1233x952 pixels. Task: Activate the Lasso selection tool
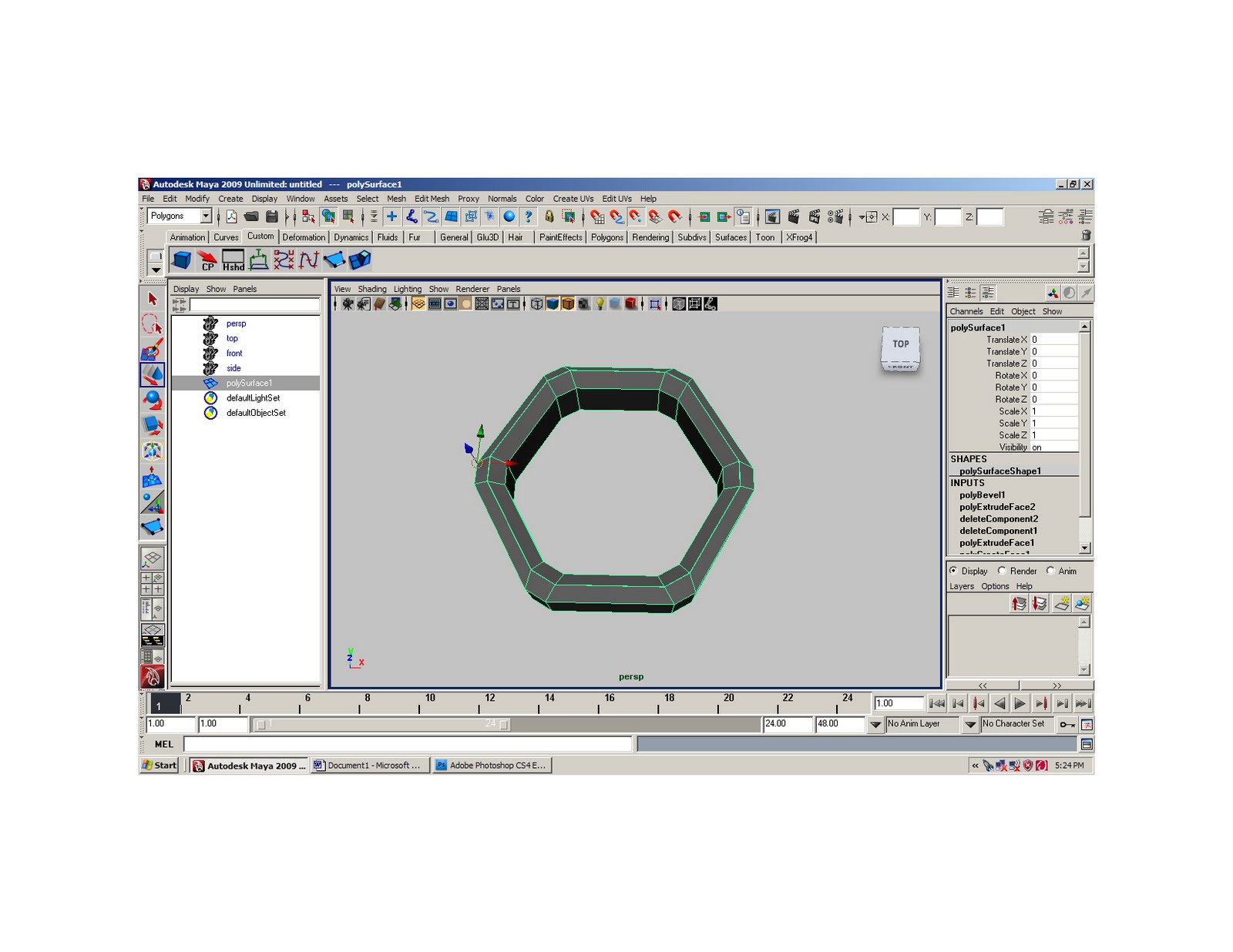(x=153, y=324)
